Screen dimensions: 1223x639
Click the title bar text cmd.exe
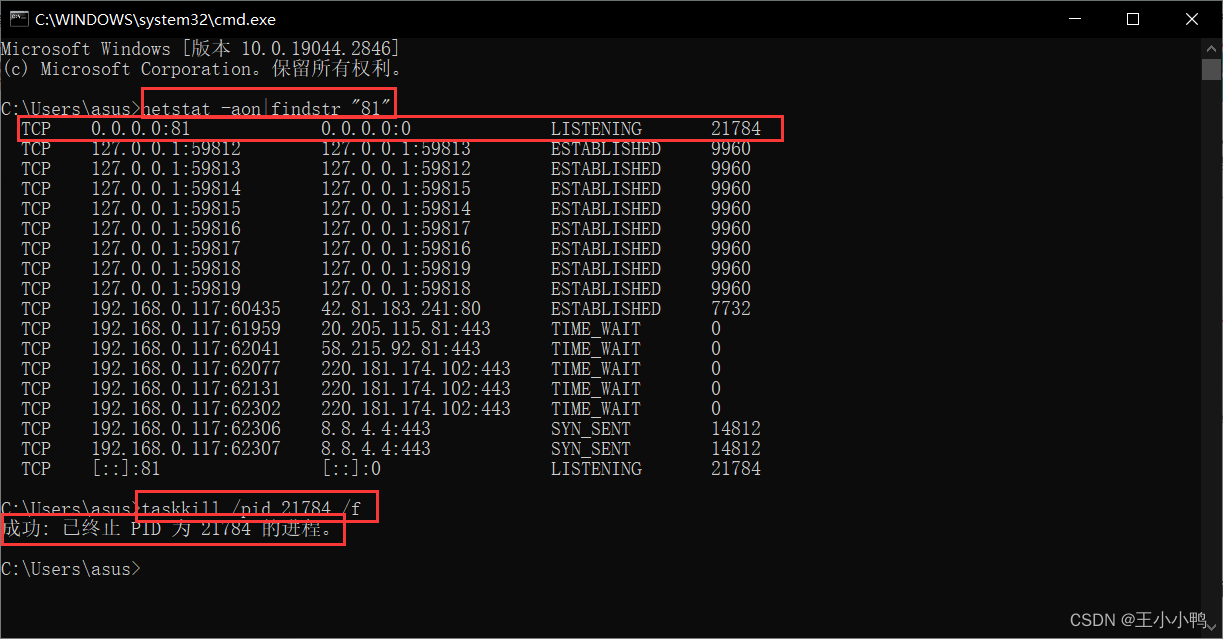pos(155,18)
